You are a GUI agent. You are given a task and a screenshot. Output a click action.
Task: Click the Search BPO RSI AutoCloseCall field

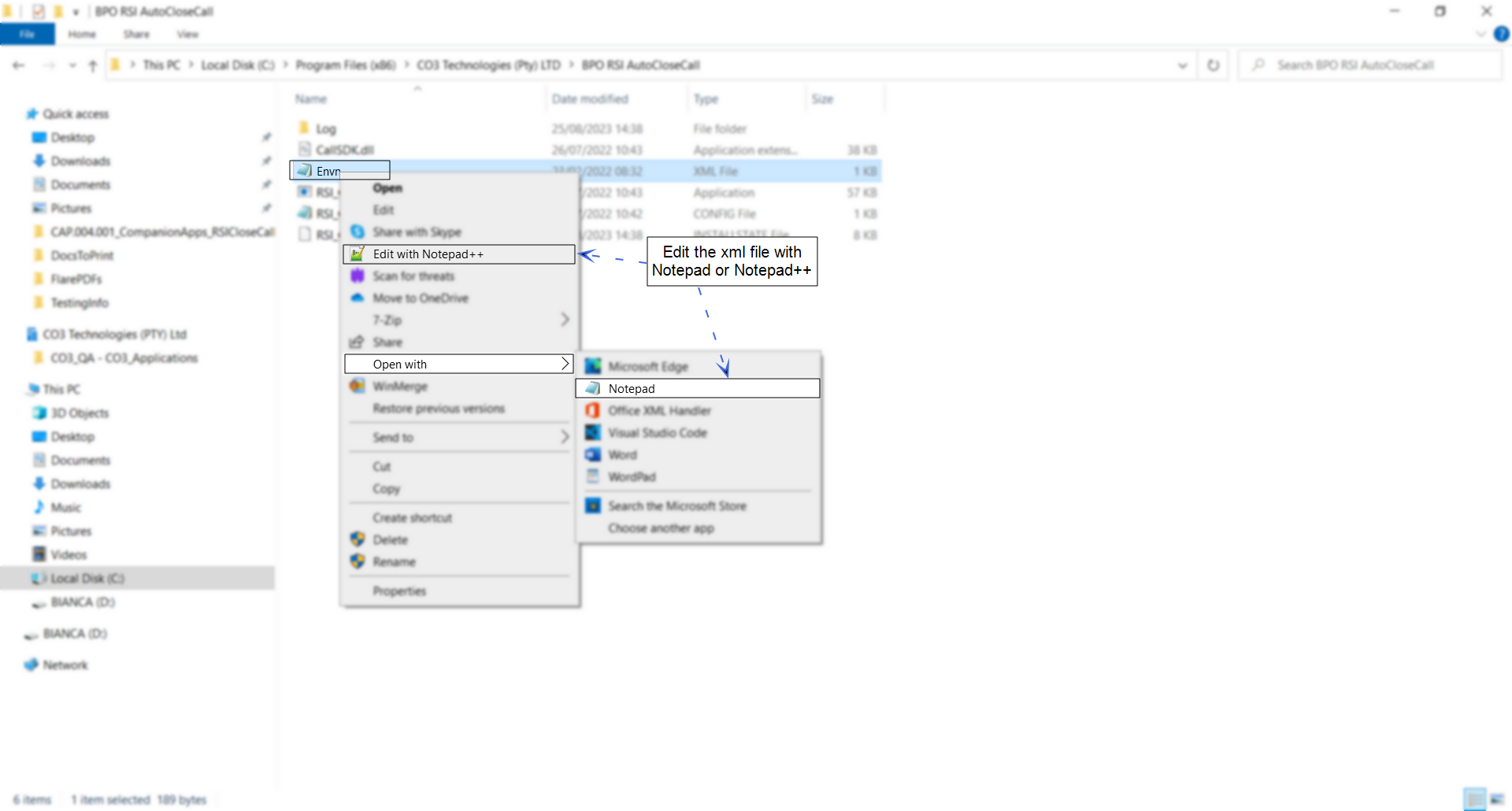[x=1370, y=65]
